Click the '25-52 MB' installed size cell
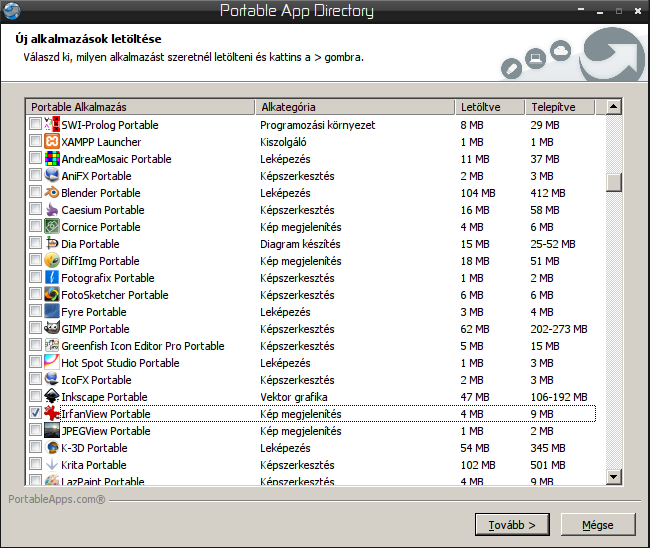The image size is (650, 548). [x=553, y=244]
